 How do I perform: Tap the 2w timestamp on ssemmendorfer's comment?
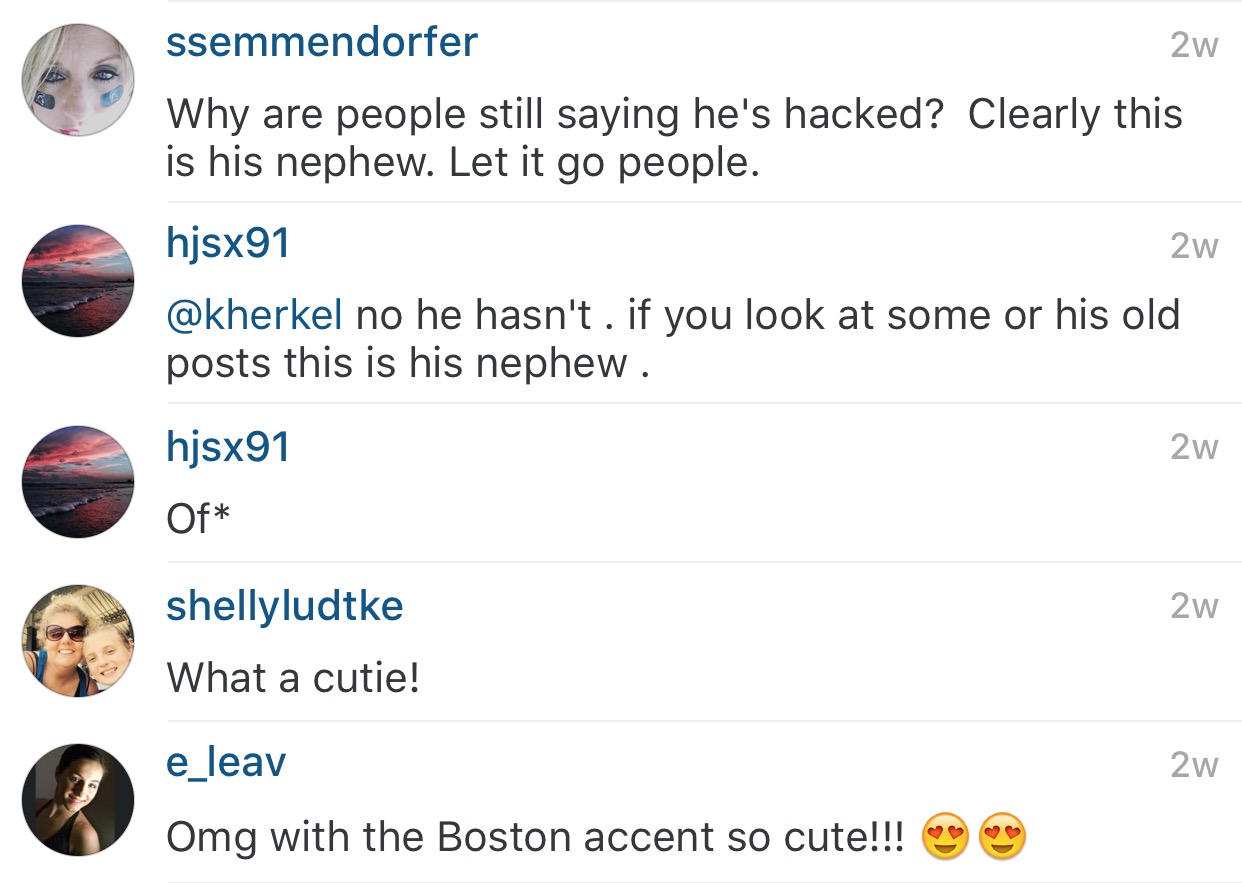pyautogui.click(x=1194, y=46)
